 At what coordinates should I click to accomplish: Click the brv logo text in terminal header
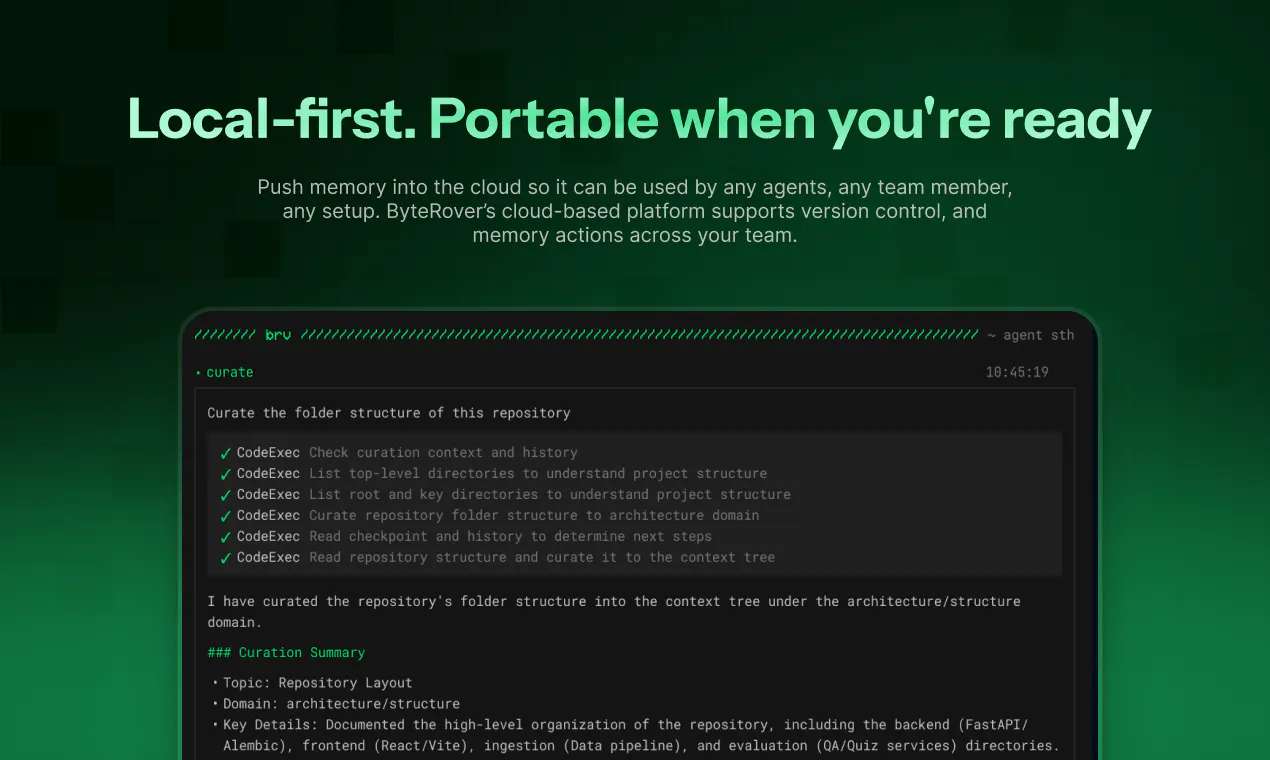[x=278, y=335]
